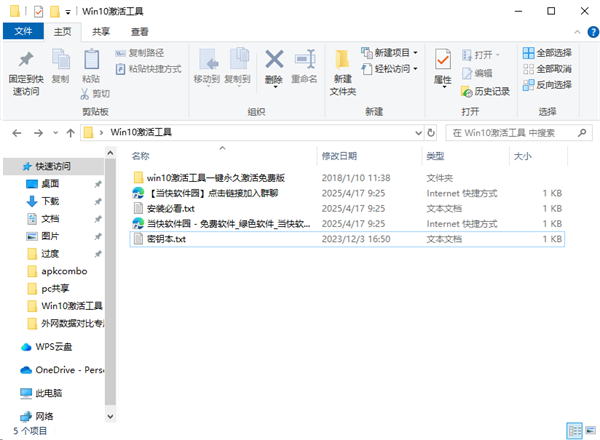The height and width of the screenshot is (440, 600).
Task: Select the file 安装必看.txt
Action: pos(347,209)
